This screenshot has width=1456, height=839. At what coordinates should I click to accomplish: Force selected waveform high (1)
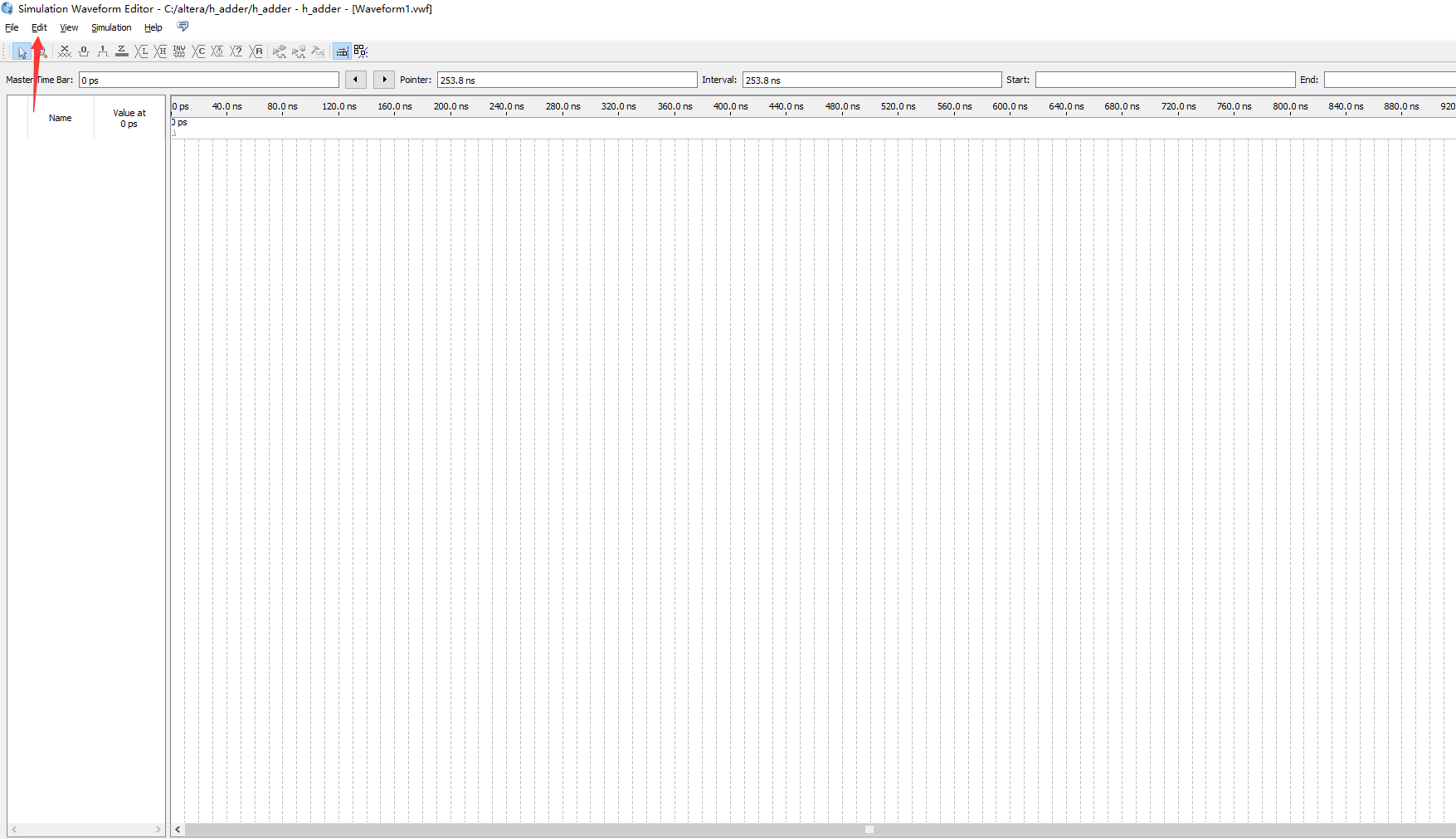click(103, 51)
